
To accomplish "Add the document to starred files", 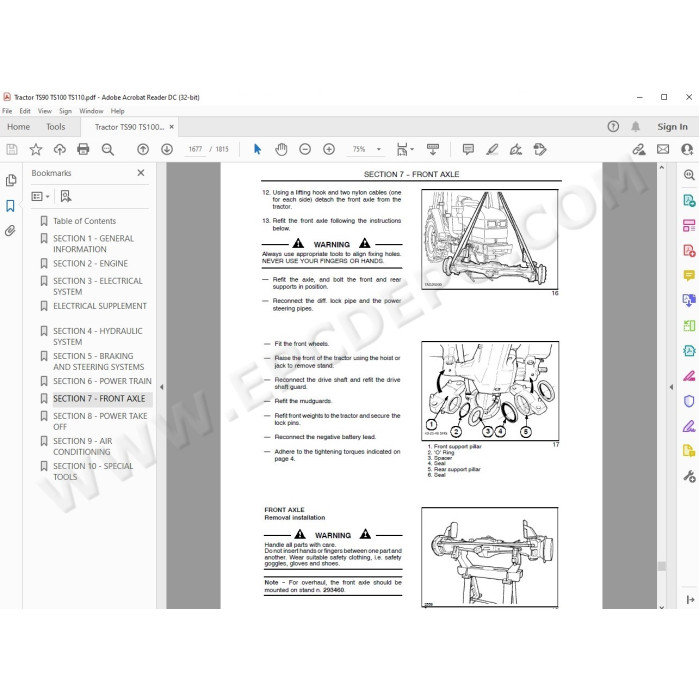I will [36, 149].
